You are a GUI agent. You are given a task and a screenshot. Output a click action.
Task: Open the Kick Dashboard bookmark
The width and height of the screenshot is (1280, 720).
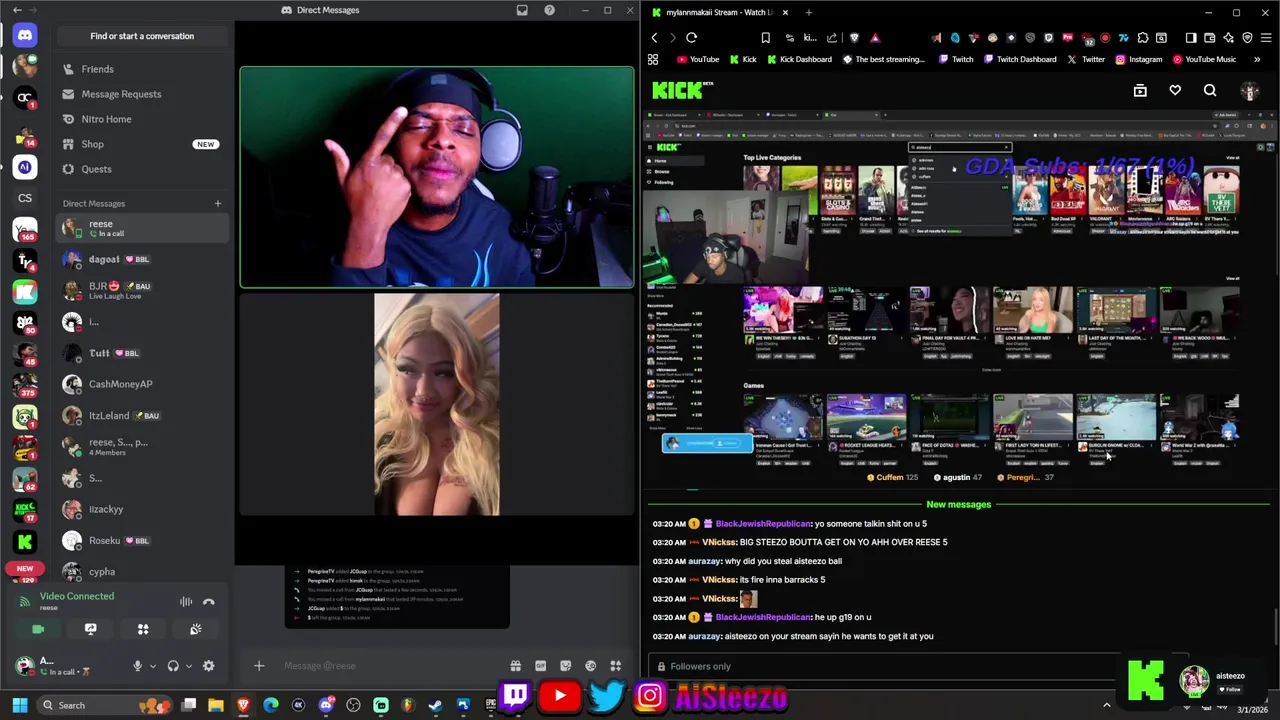pos(799,59)
